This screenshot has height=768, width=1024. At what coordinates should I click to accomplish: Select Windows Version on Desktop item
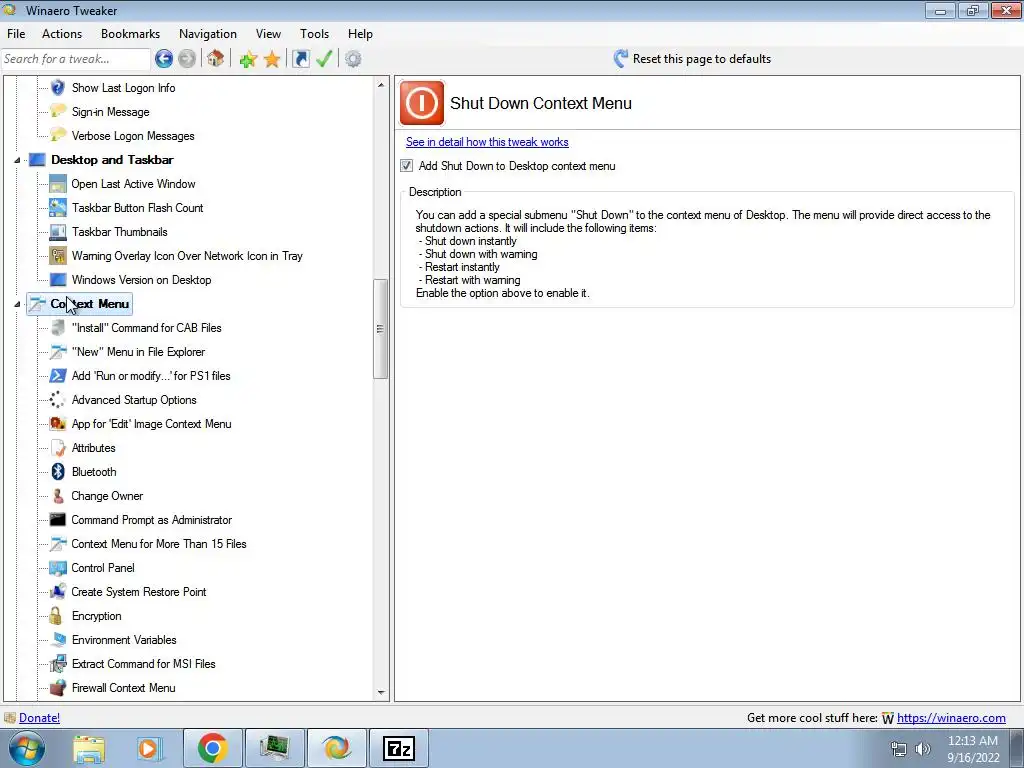coord(141,280)
